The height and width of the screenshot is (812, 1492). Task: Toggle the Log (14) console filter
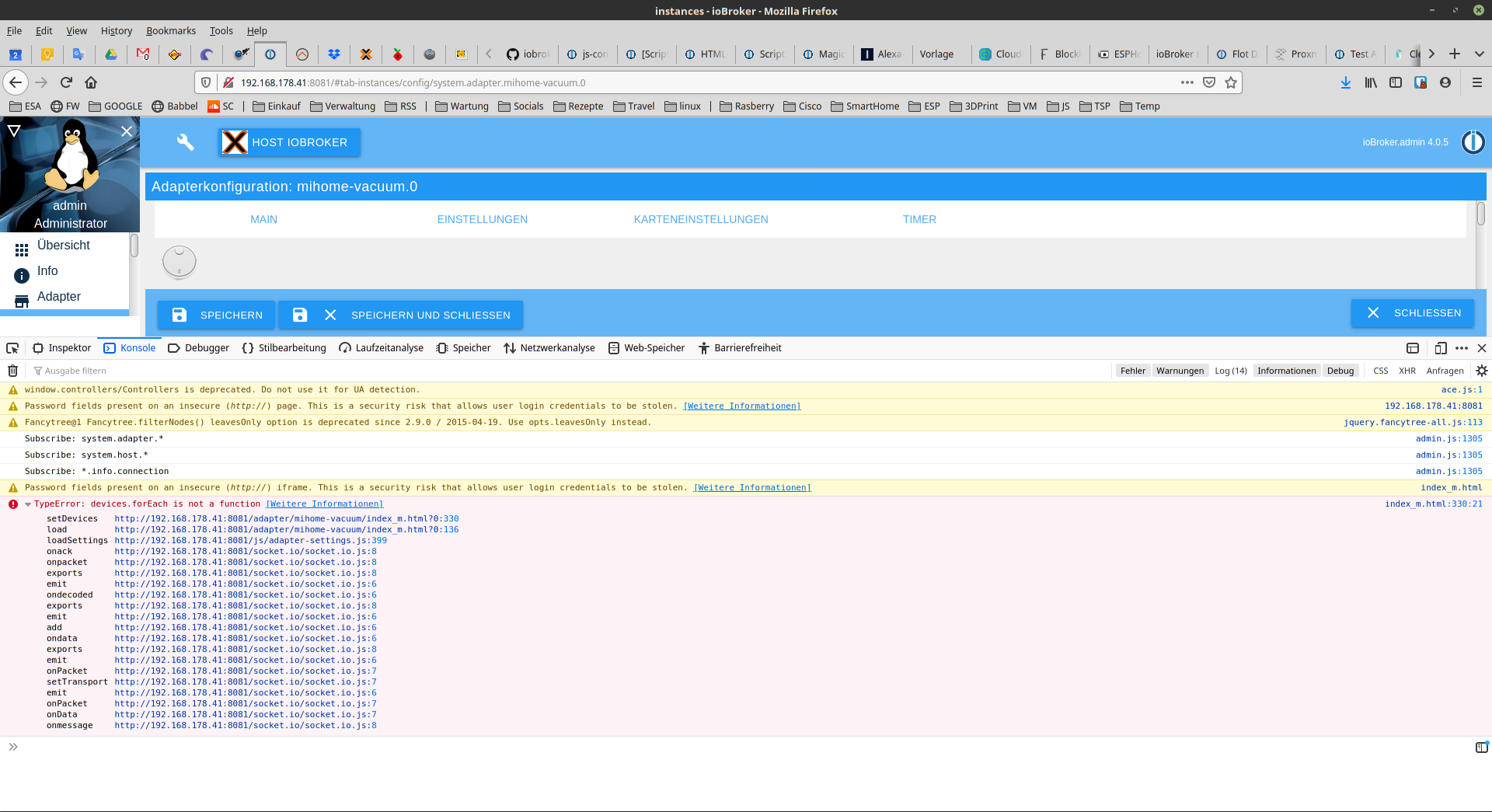pos(1231,371)
